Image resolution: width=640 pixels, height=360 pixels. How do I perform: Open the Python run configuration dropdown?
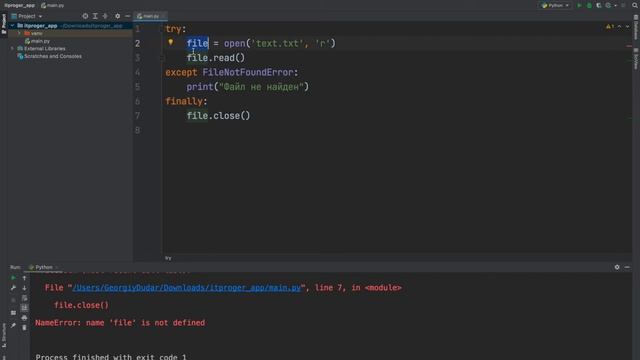tap(555, 5)
